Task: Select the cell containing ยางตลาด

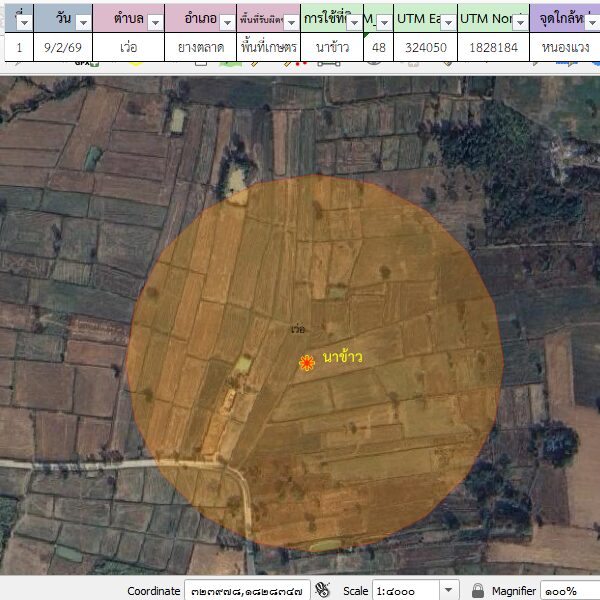Action: tap(200, 47)
